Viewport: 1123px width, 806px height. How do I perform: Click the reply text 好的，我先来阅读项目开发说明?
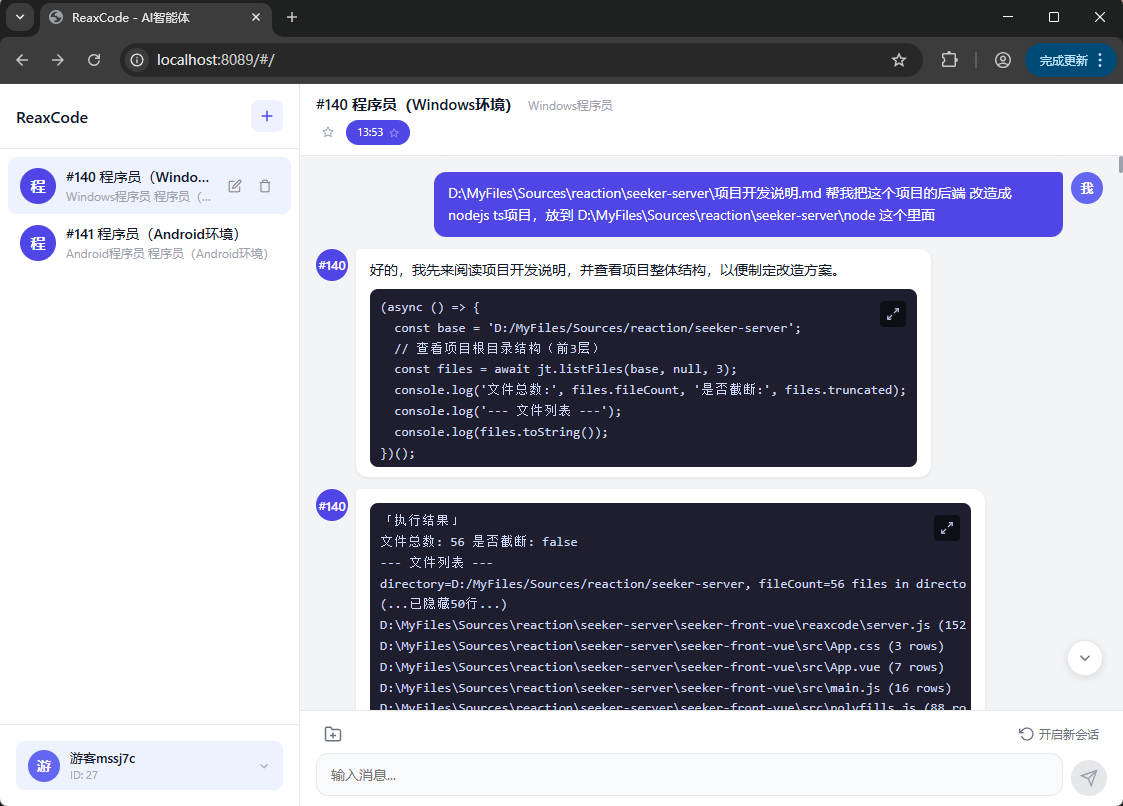(604, 270)
